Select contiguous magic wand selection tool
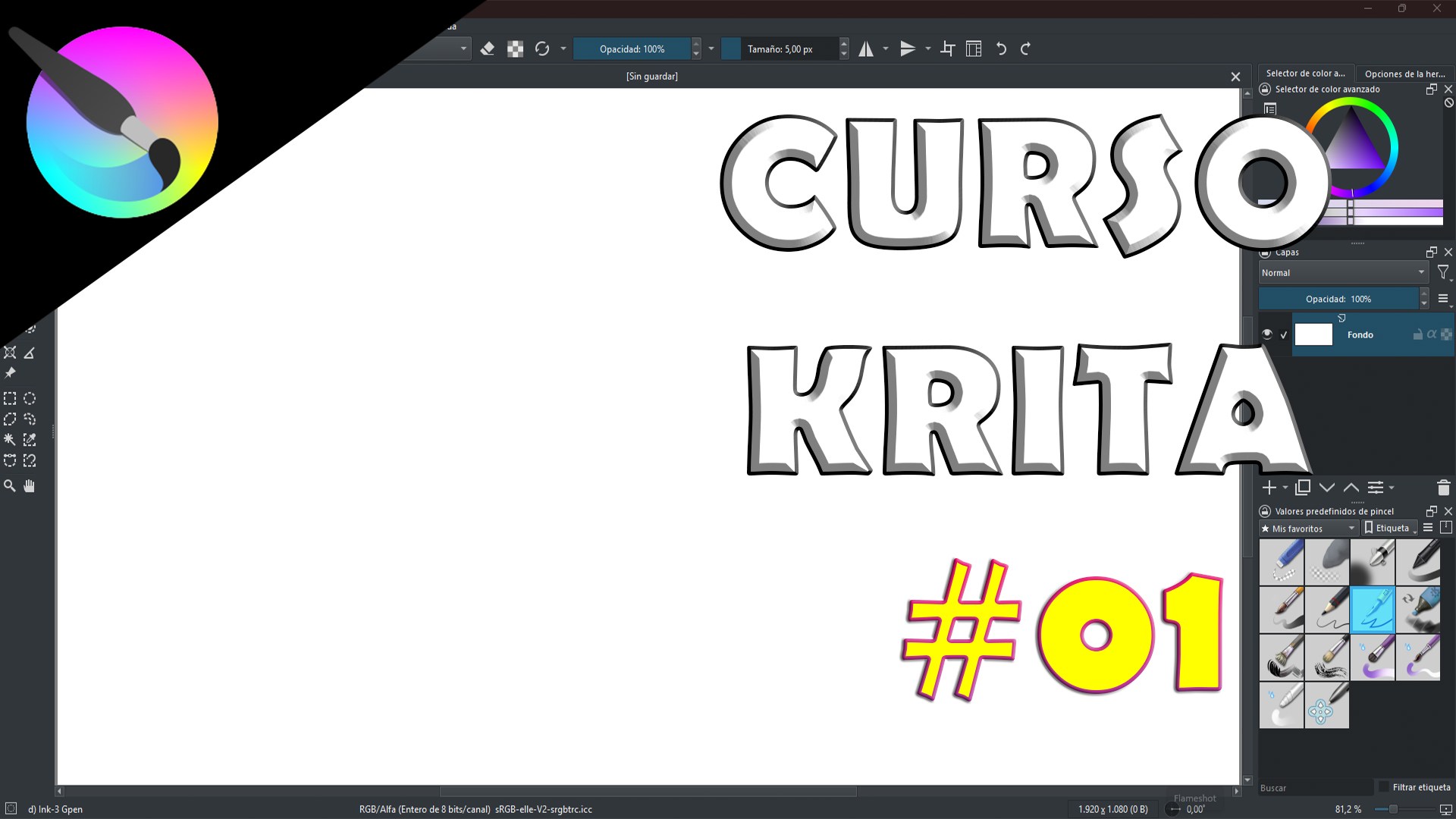This screenshot has width=1456, height=819. pos(10,440)
